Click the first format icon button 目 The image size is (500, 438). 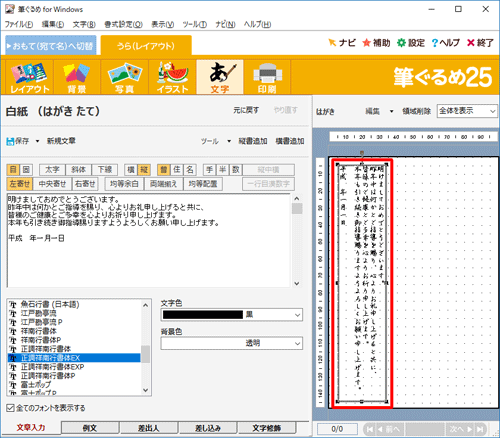pos(13,170)
